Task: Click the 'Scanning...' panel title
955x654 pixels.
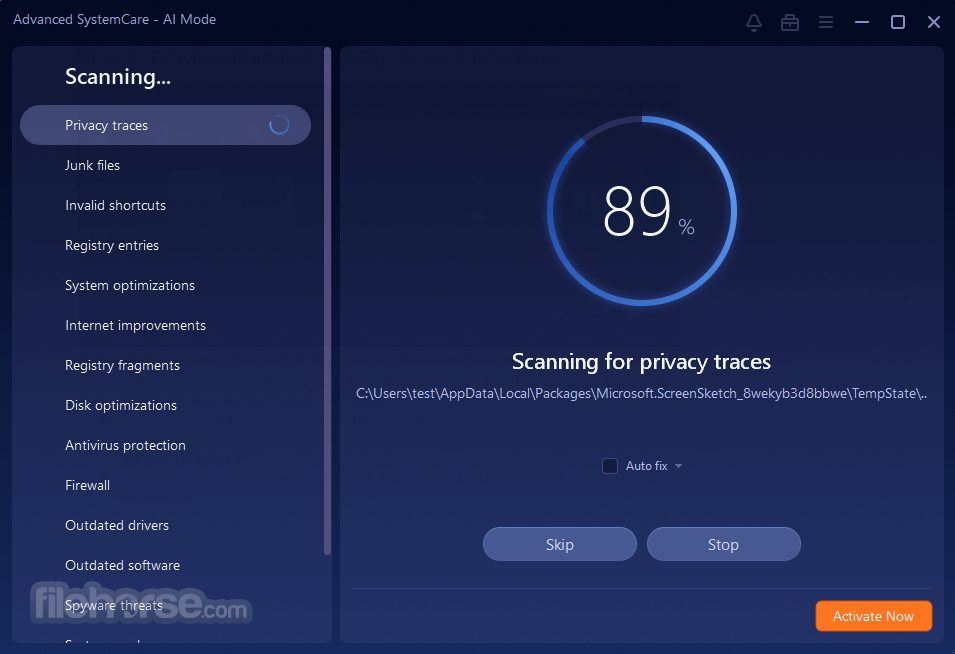Action: [118, 77]
